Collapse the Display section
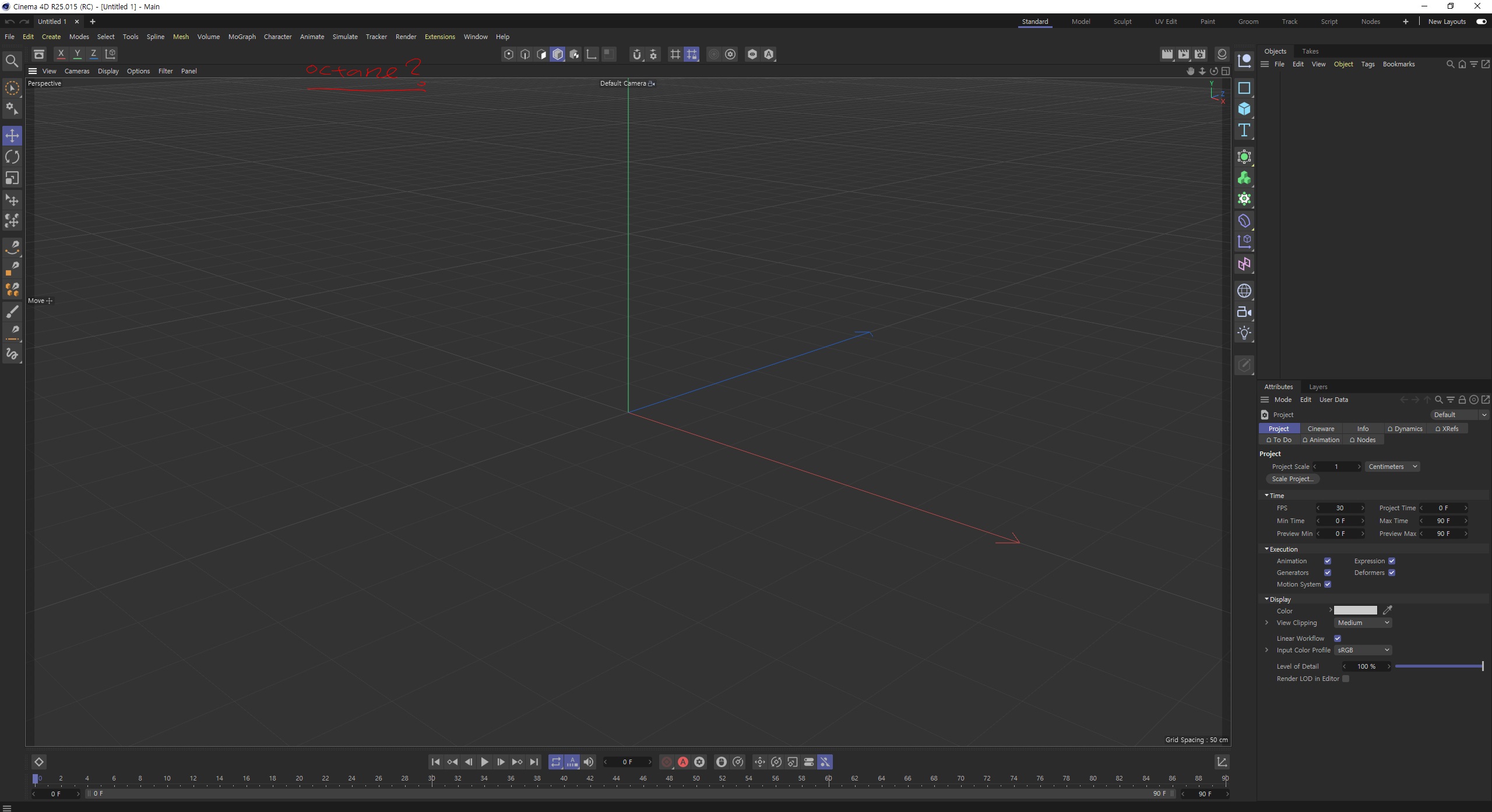Image resolution: width=1492 pixels, height=812 pixels. [x=1266, y=599]
